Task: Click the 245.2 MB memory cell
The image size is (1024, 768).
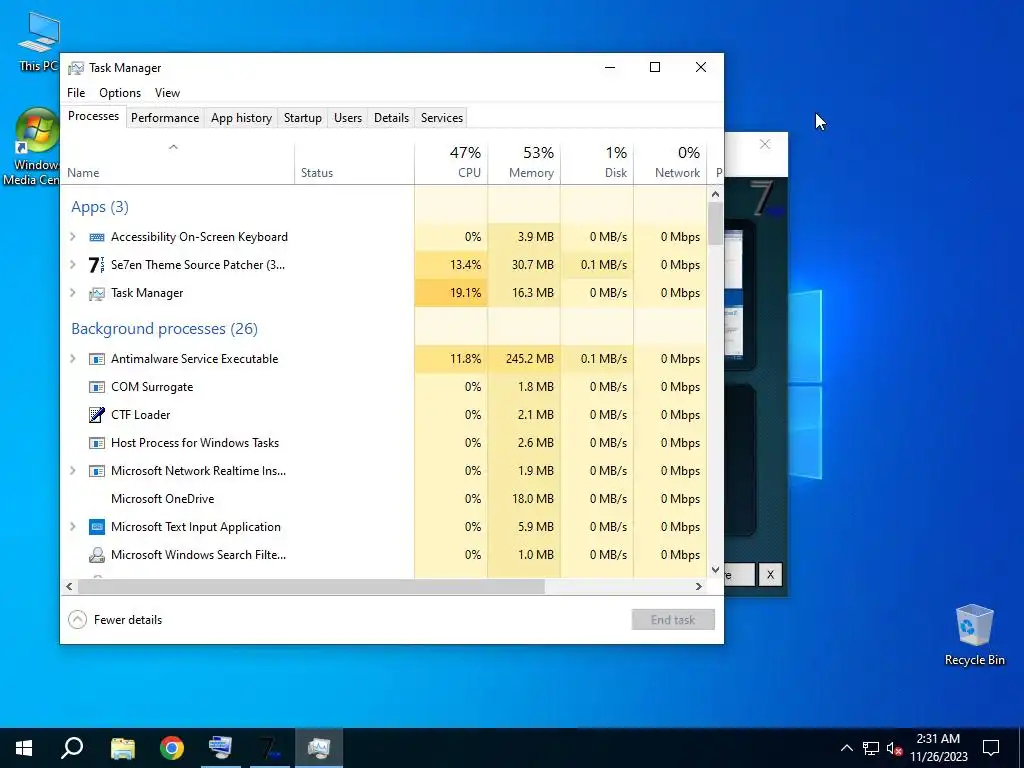Action: pyautogui.click(x=524, y=359)
